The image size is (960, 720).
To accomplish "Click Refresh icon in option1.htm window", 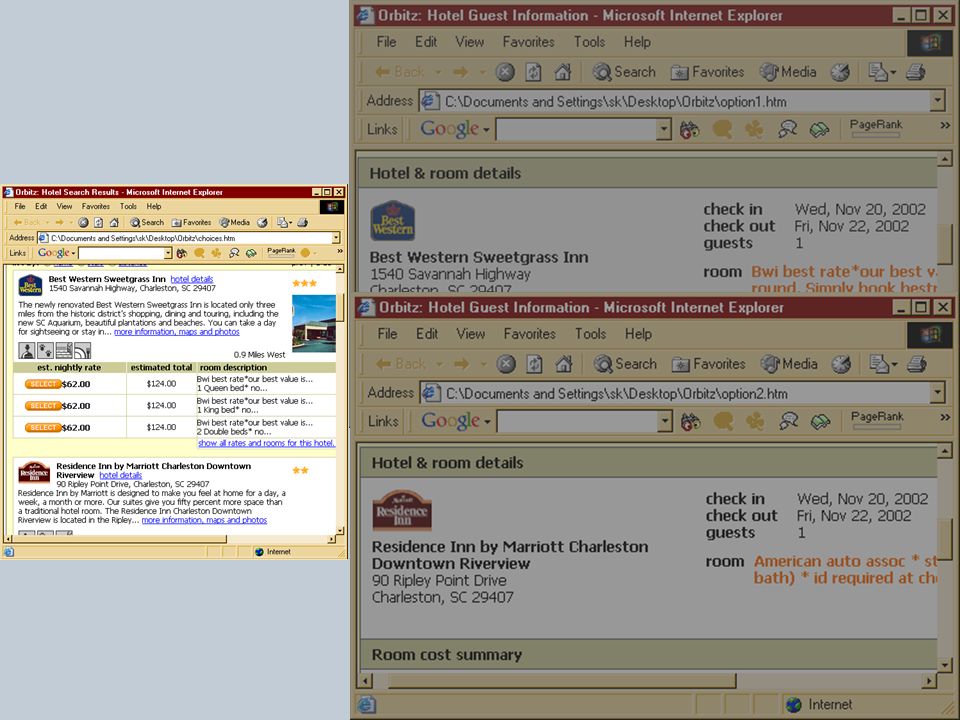I will (533, 72).
